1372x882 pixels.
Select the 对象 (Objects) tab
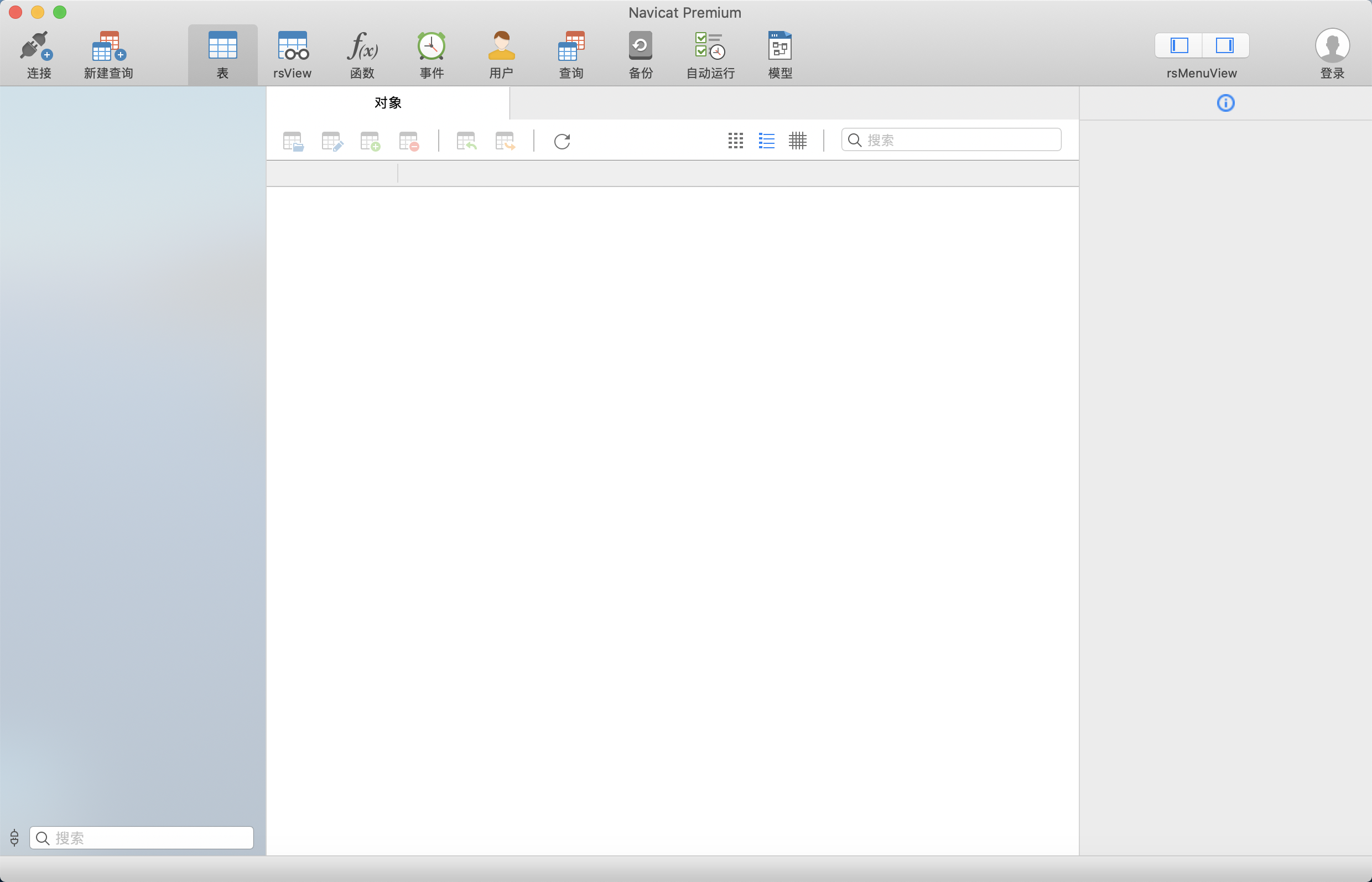pos(388,103)
